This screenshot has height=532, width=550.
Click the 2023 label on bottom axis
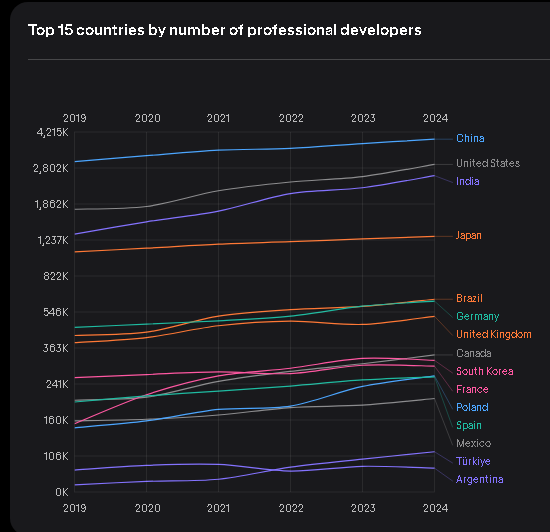coord(363,508)
